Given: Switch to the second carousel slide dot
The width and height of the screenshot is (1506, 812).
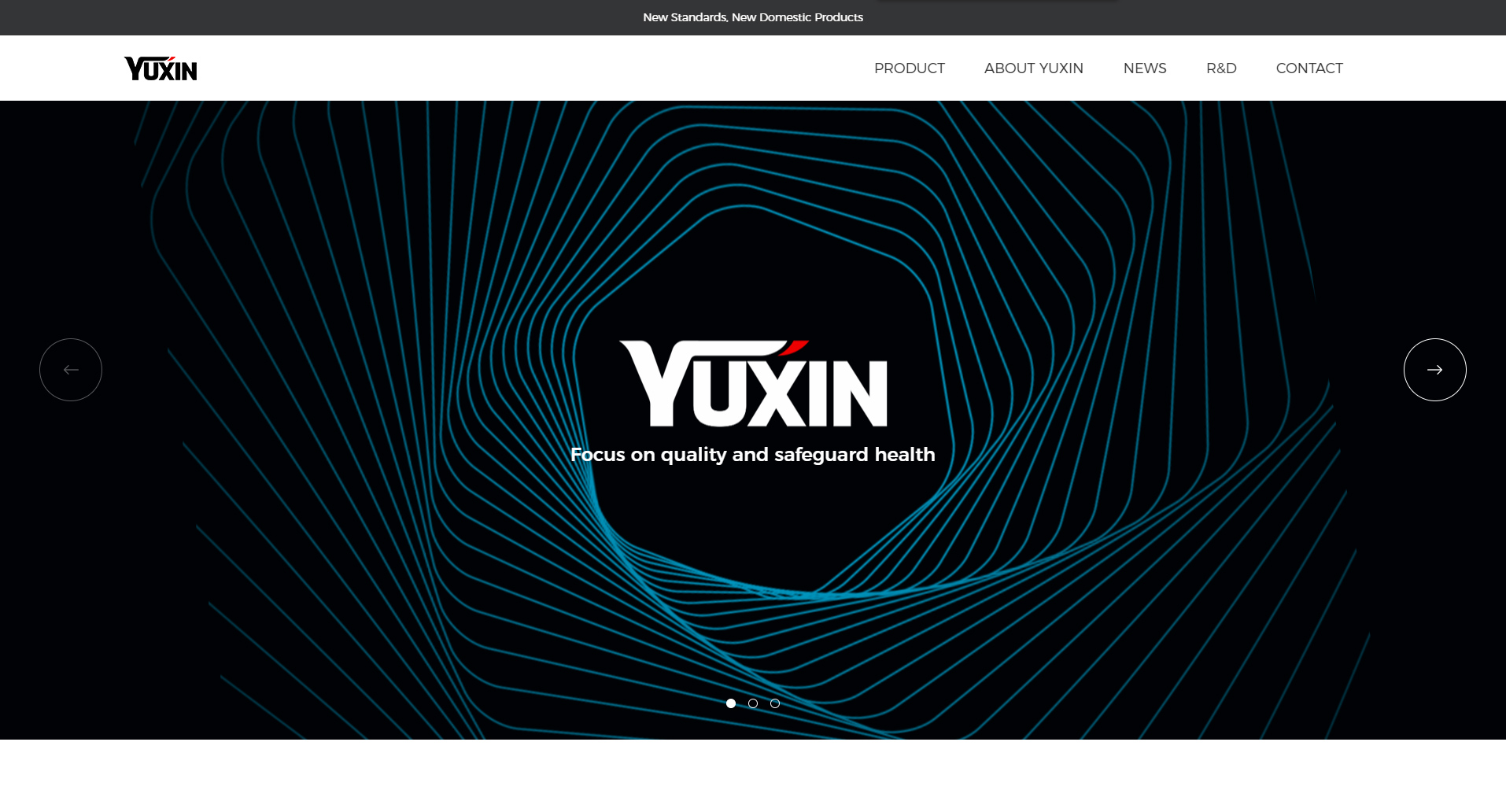Looking at the screenshot, I should click(753, 703).
